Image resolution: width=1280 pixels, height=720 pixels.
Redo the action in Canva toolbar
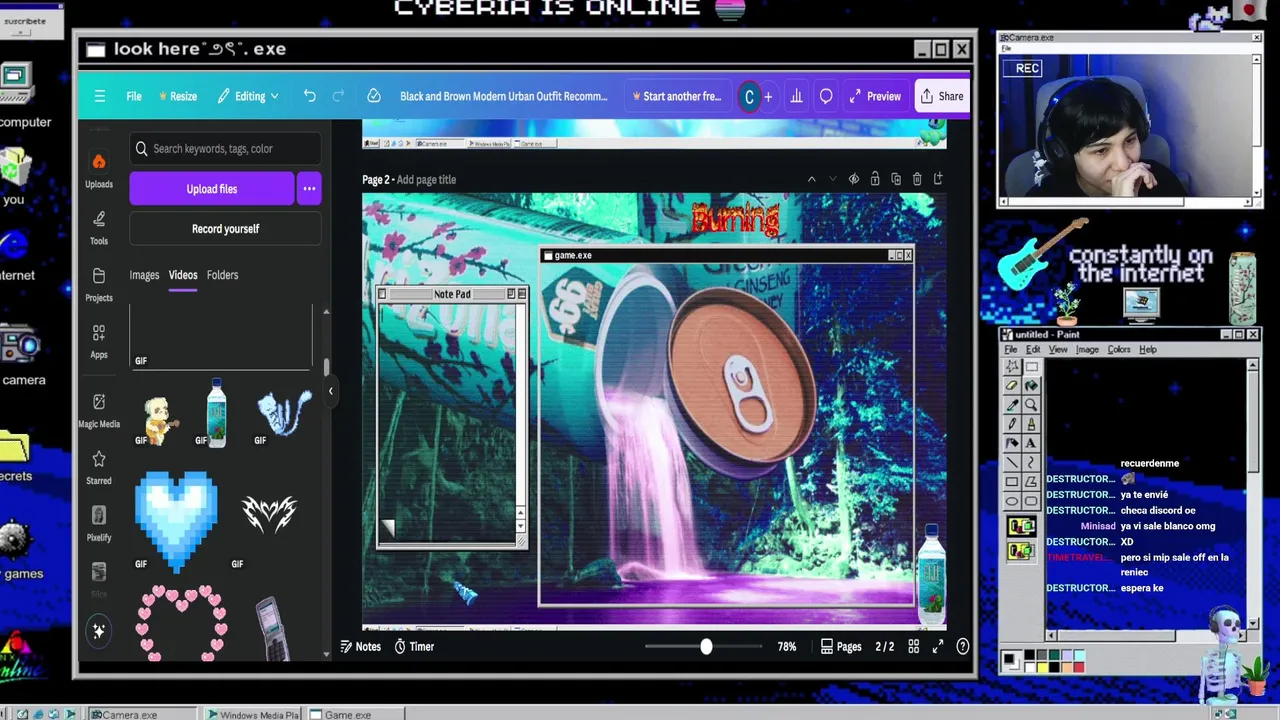[x=338, y=96]
